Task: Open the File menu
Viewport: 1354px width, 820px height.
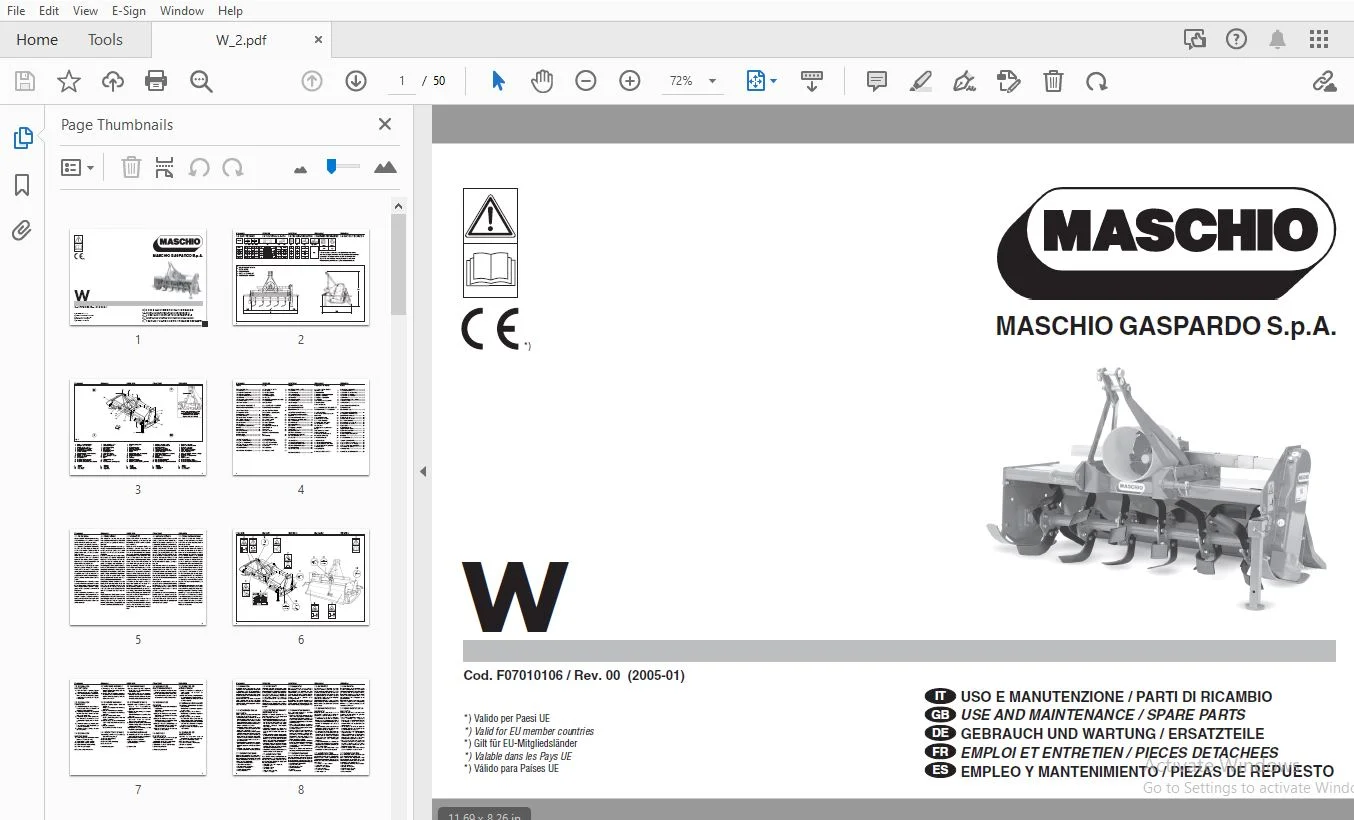Action: 16,10
